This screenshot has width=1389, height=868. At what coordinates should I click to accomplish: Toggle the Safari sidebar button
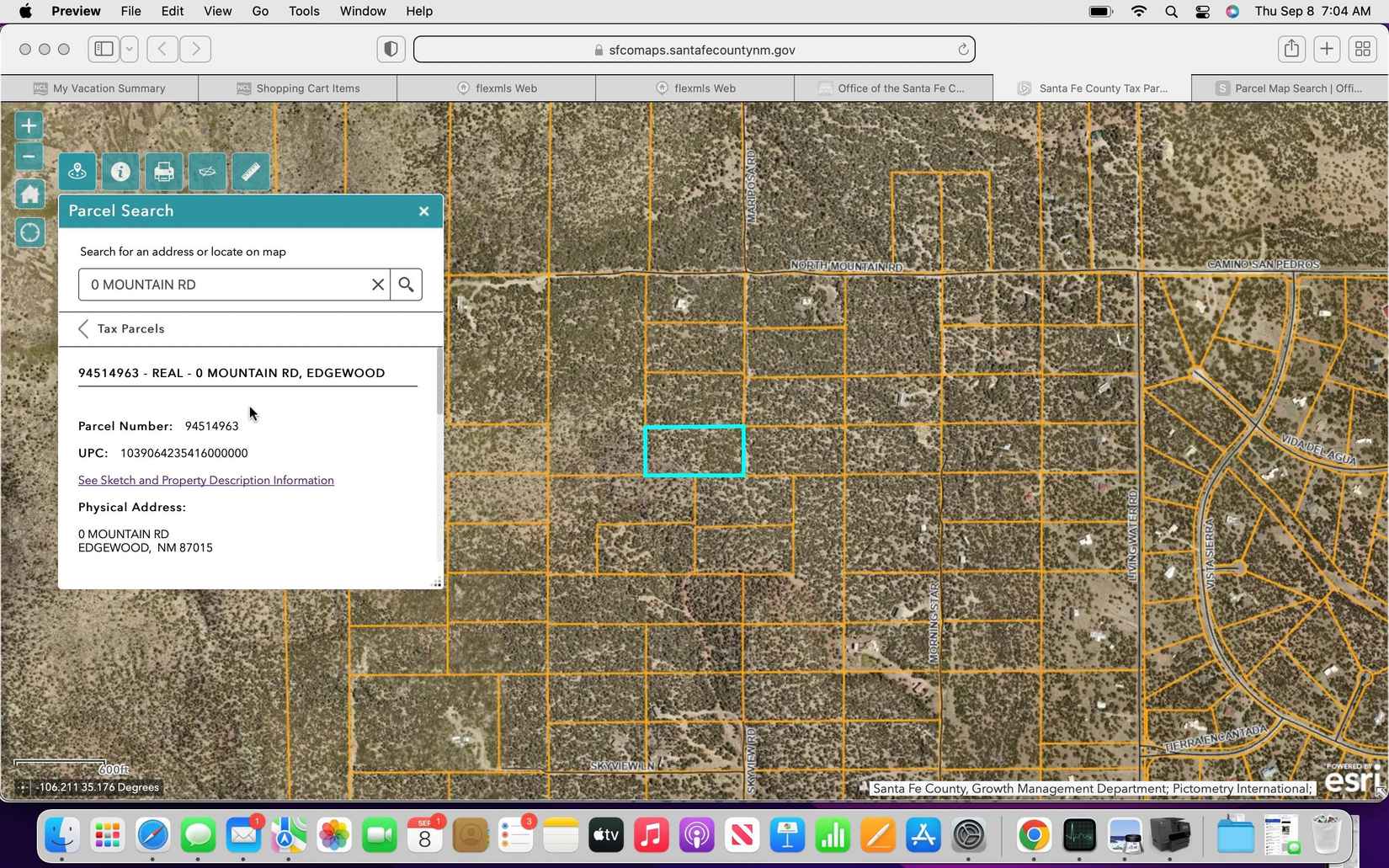104,49
